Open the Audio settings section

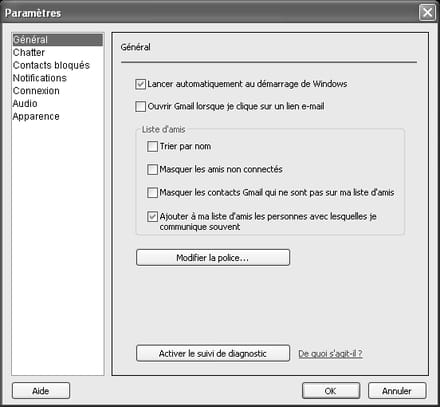(25, 103)
